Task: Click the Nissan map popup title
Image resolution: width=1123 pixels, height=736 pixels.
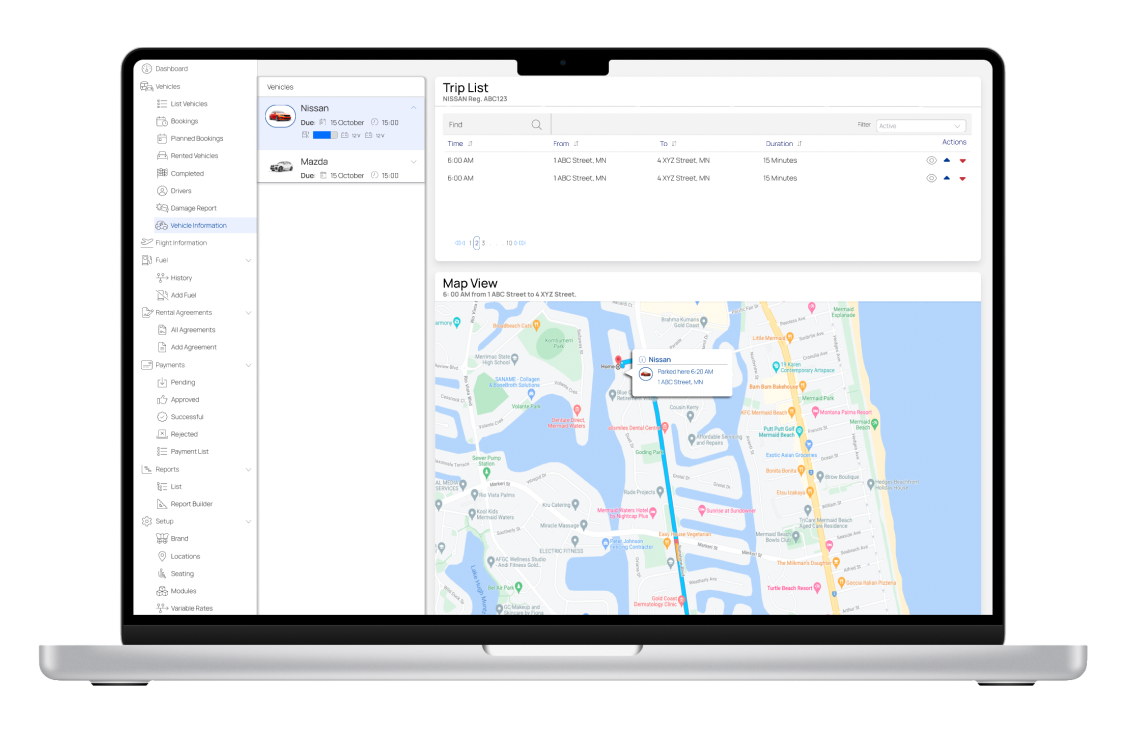Action: (x=660, y=359)
